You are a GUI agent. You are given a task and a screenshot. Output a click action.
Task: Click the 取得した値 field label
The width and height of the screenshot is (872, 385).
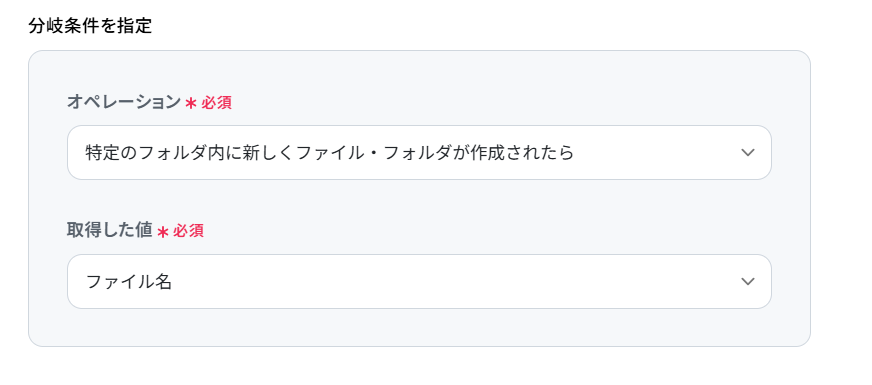(x=110, y=230)
